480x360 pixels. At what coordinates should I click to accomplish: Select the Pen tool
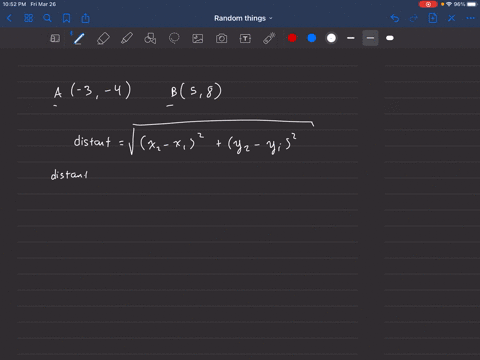79,38
